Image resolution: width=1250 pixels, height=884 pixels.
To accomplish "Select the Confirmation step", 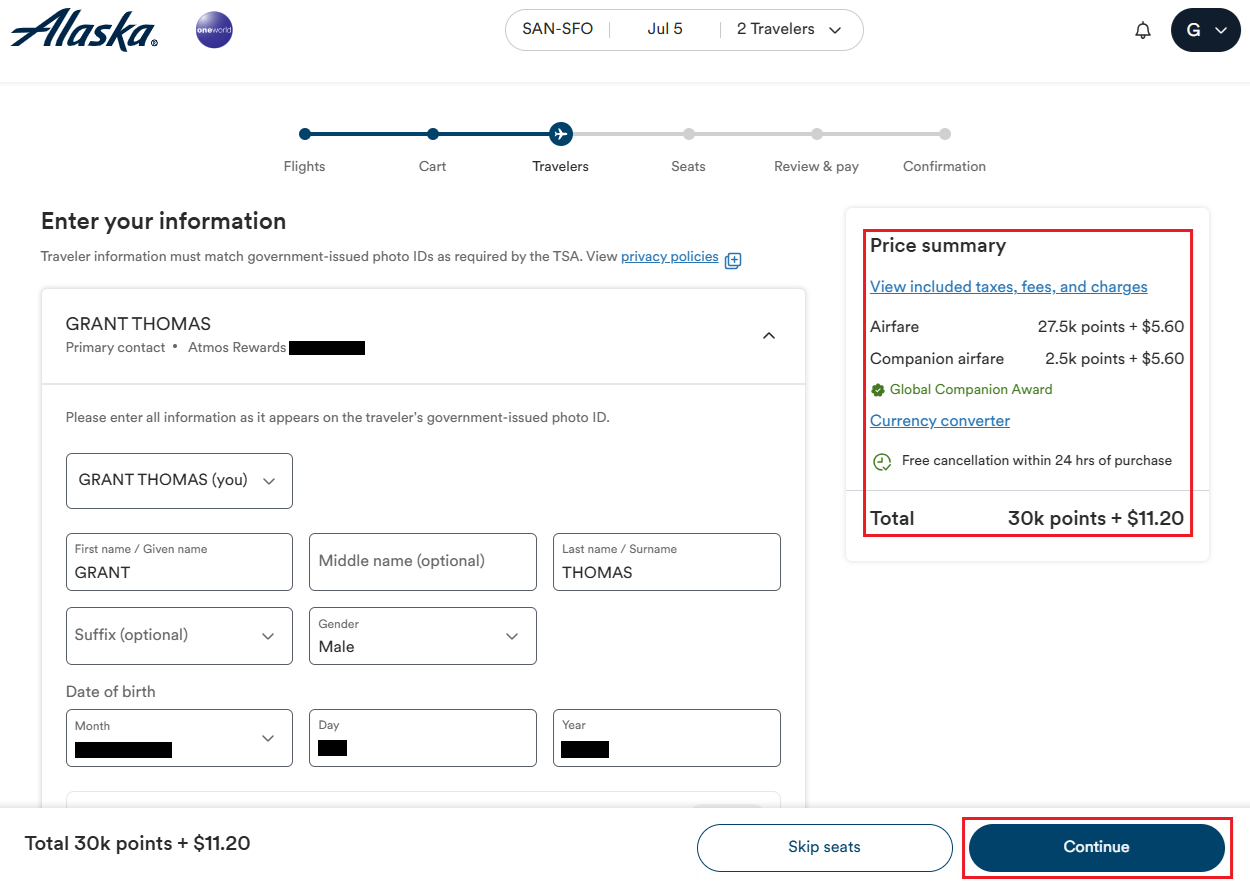I will 945,166.
